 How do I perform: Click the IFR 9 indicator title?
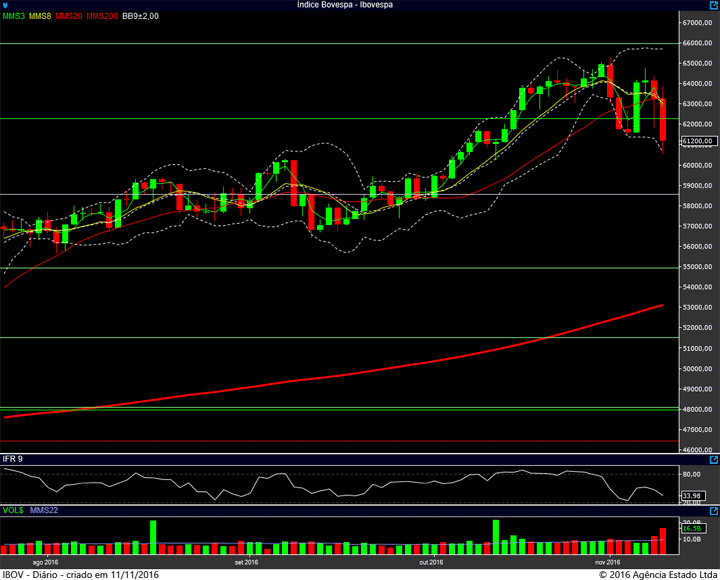[x=12, y=459]
